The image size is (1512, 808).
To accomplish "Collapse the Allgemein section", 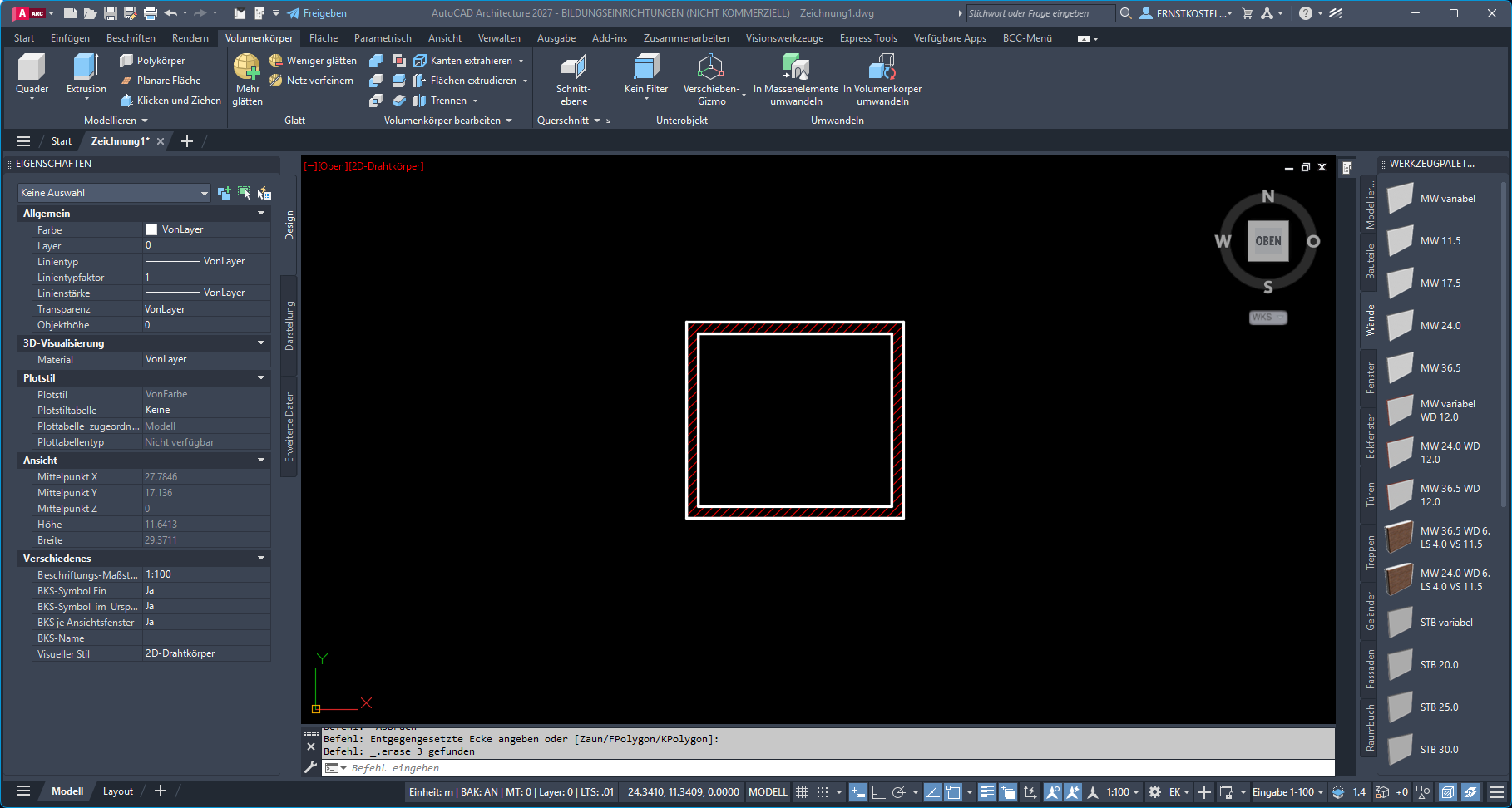I will point(261,214).
